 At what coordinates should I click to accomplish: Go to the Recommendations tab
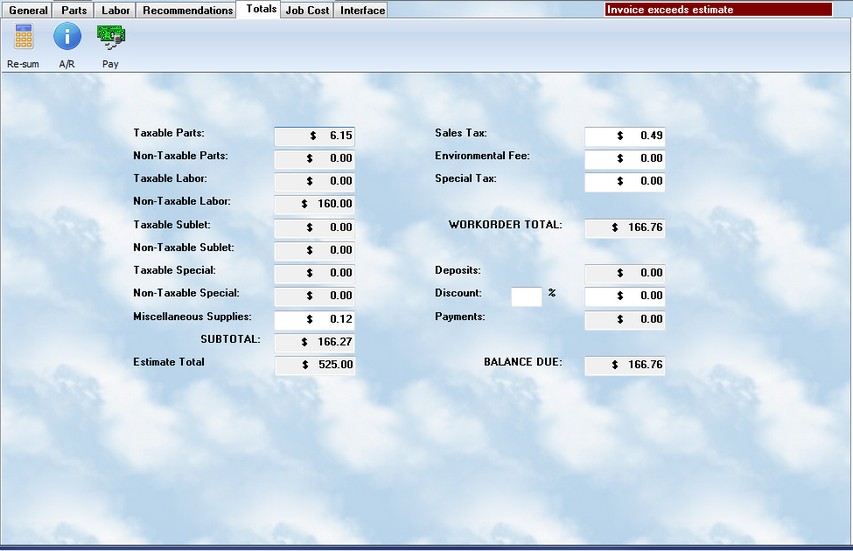187,10
